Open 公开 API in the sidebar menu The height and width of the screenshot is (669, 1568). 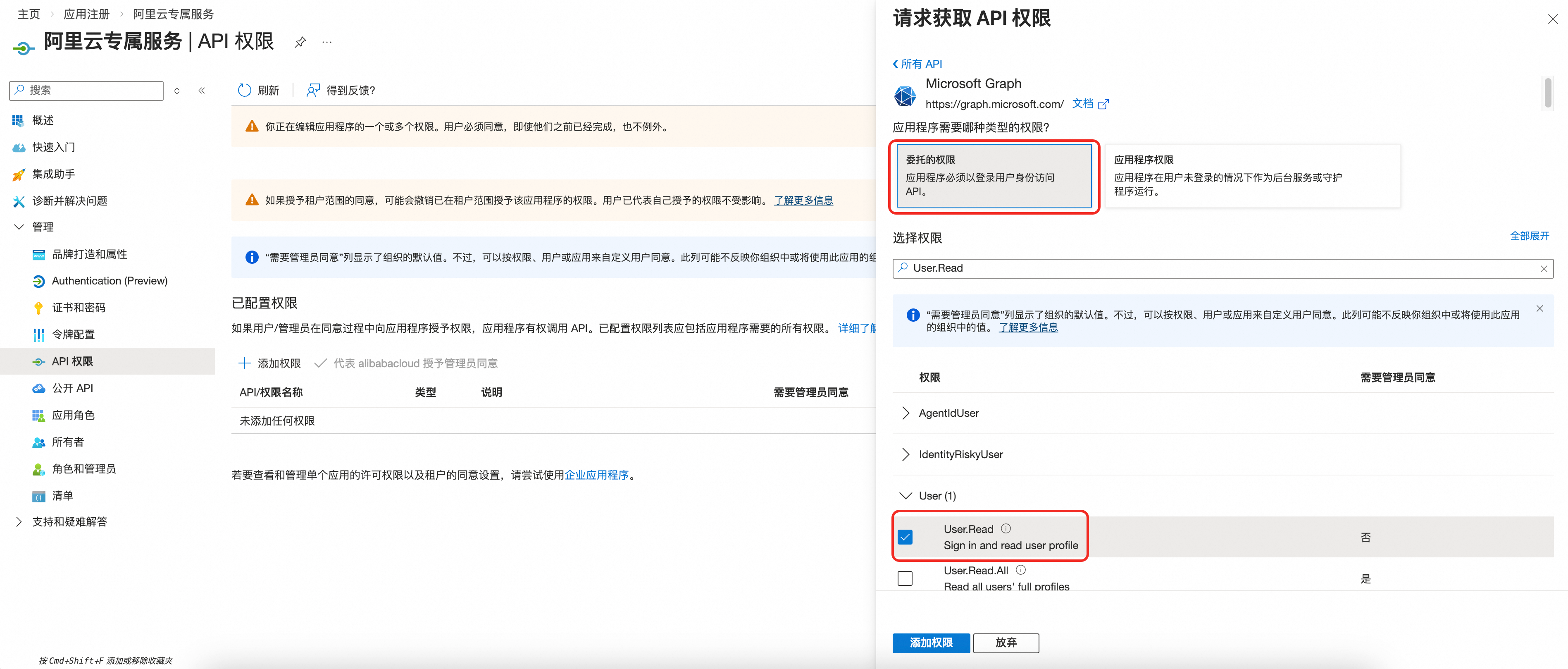click(x=72, y=388)
